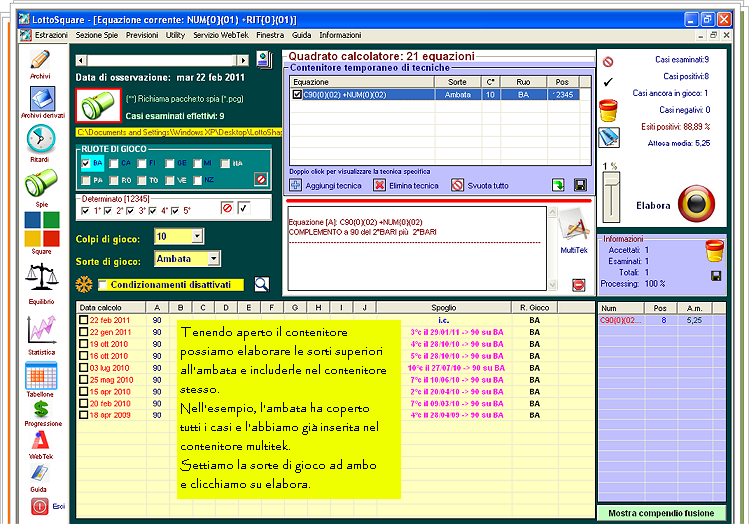The width and height of the screenshot is (749, 524).
Task: Open the Statistica chart icon
Action: (42, 330)
